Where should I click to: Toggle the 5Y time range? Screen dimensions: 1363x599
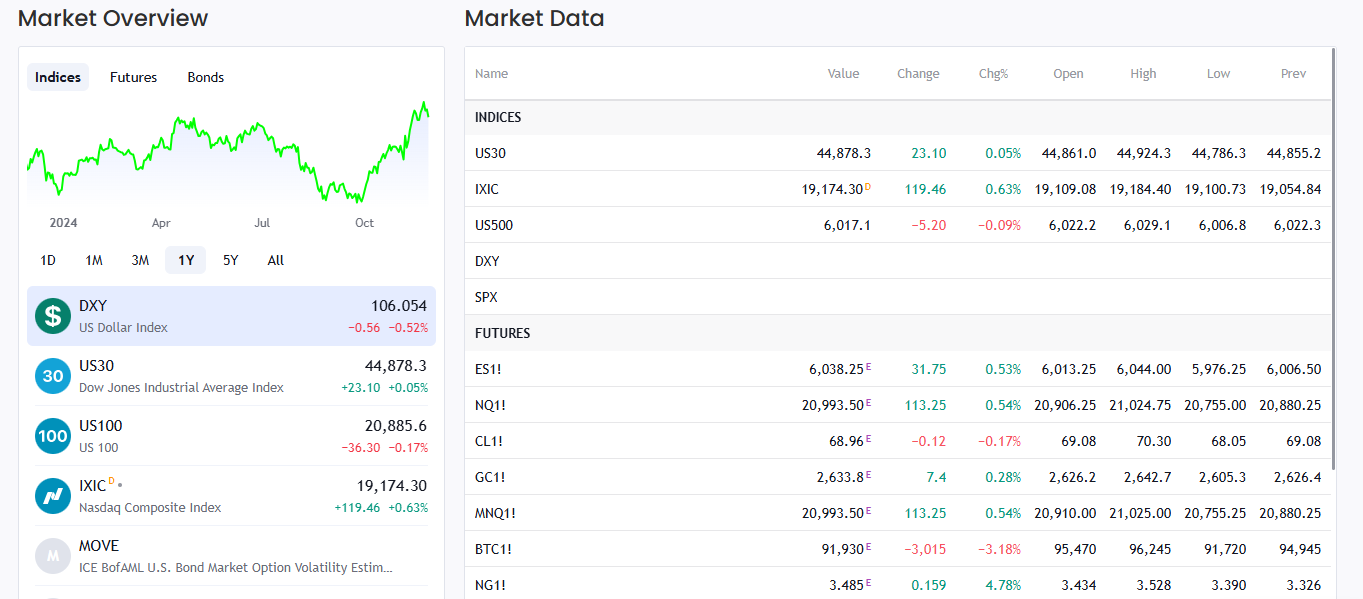click(x=229, y=260)
